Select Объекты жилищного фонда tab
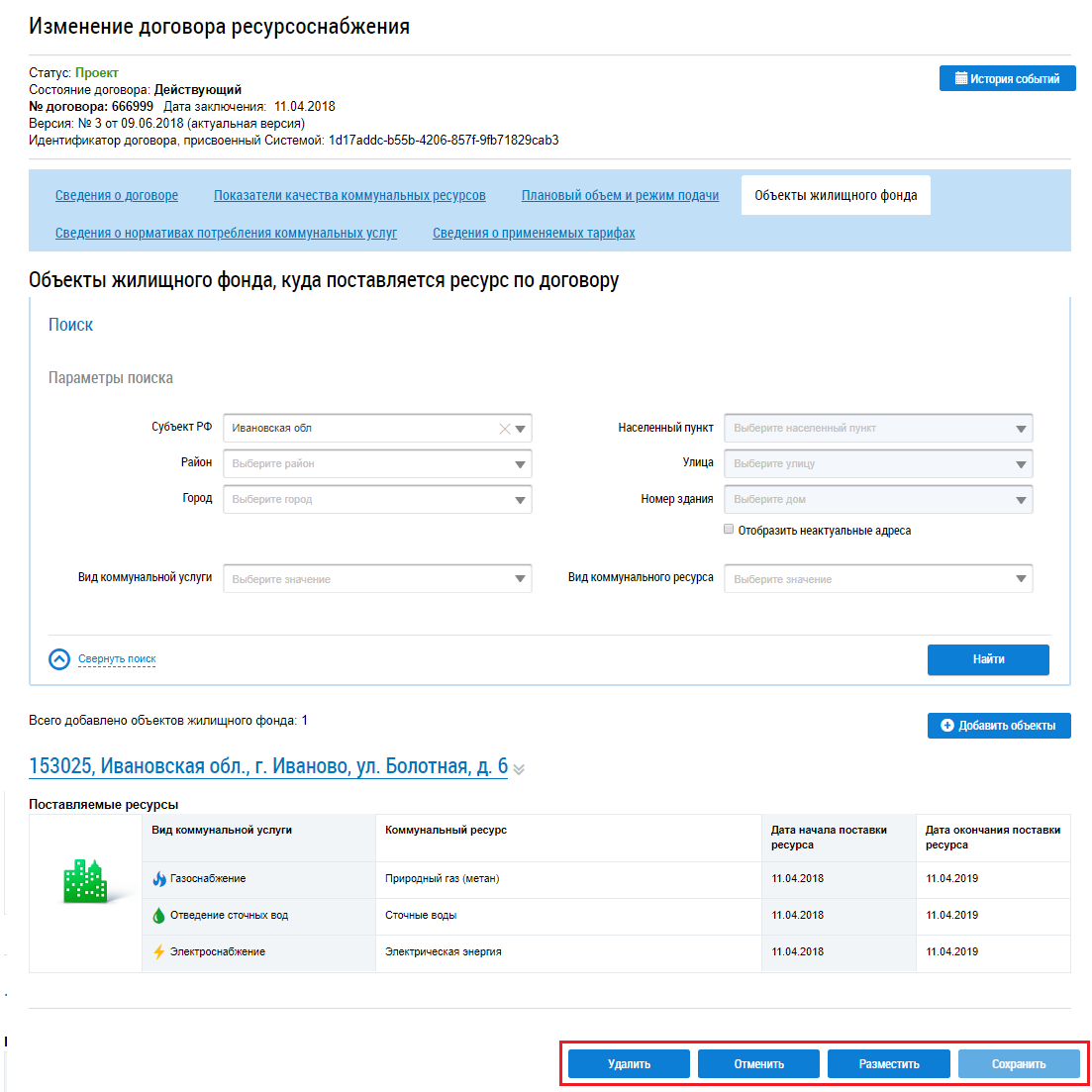The height and width of the screenshot is (1092, 1092). tap(836, 196)
